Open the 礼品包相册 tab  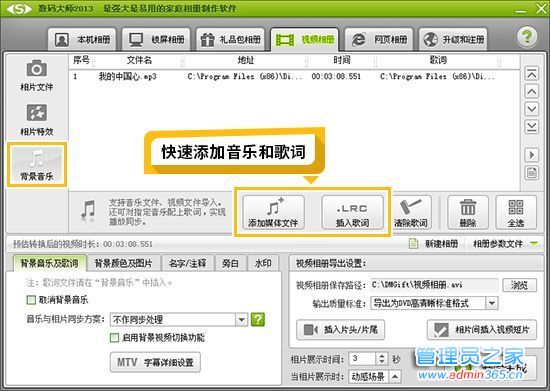(230, 39)
